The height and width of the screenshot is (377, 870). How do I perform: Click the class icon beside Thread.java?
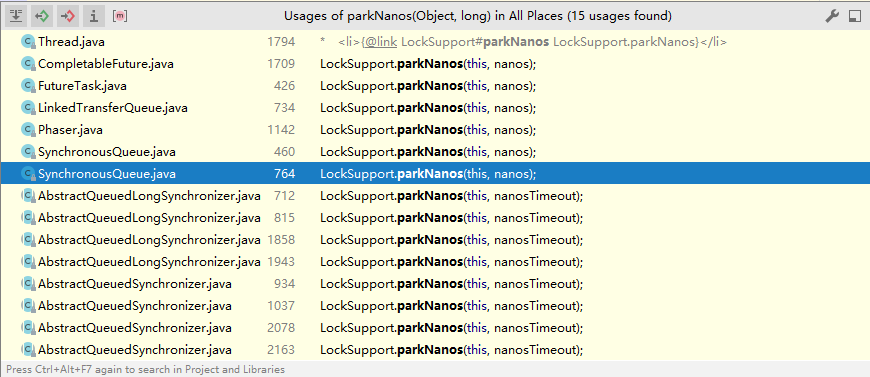[28, 42]
